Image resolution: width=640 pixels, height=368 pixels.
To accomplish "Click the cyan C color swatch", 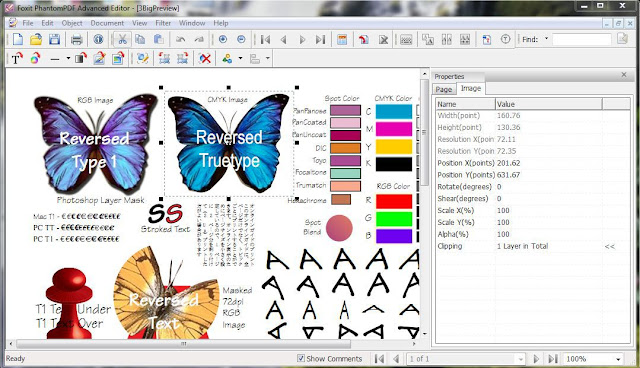I will point(393,111).
